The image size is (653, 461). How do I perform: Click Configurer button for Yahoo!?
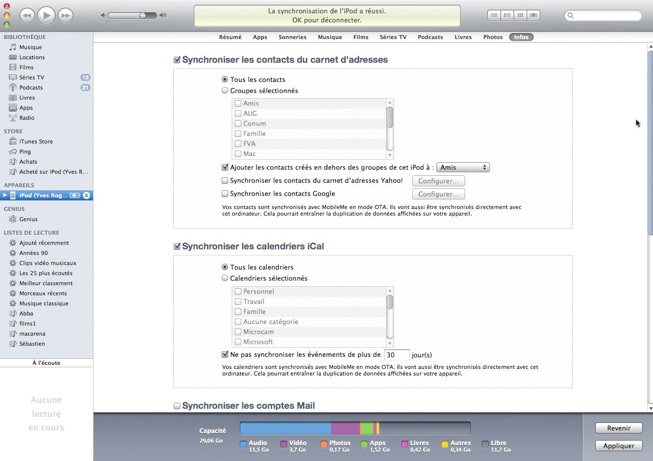(x=439, y=181)
